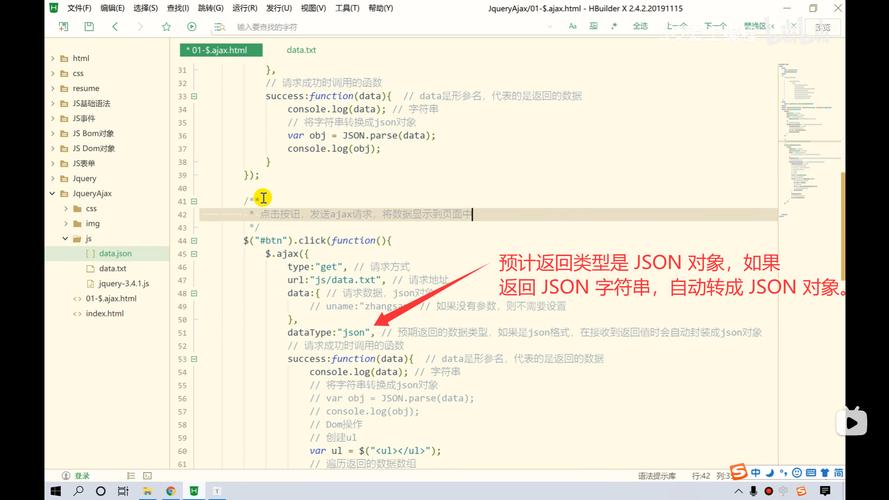
Task: Switch to the data.txt tab
Action: click(x=301, y=50)
